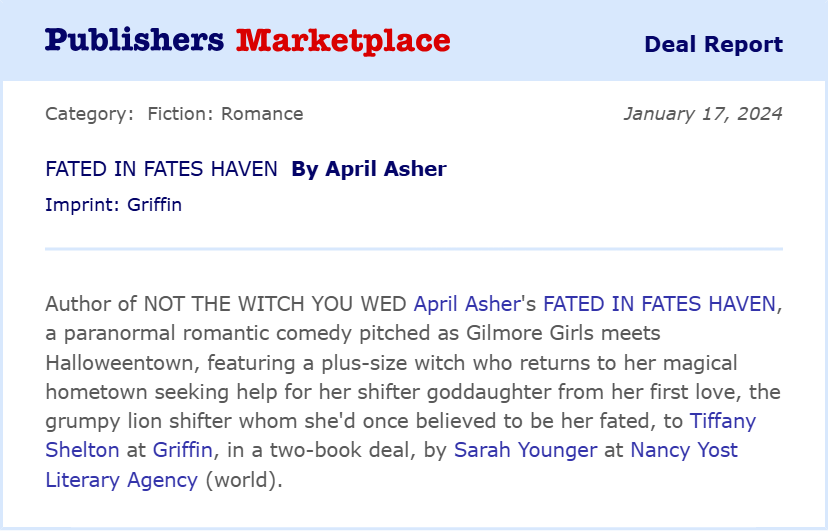The width and height of the screenshot is (828, 531).
Task: Click the Publishers Marketplace logo
Action: point(247,41)
